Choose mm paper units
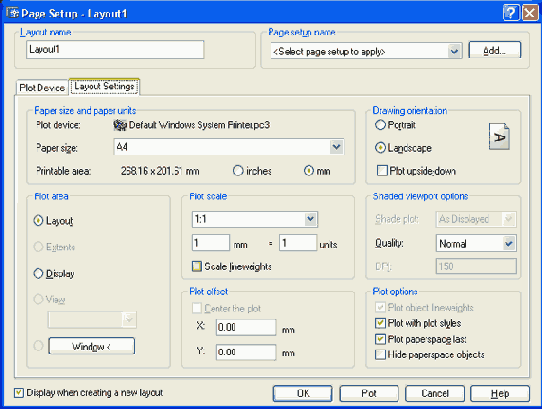Screen dimensions: 542x409 (x=309, y=171)
